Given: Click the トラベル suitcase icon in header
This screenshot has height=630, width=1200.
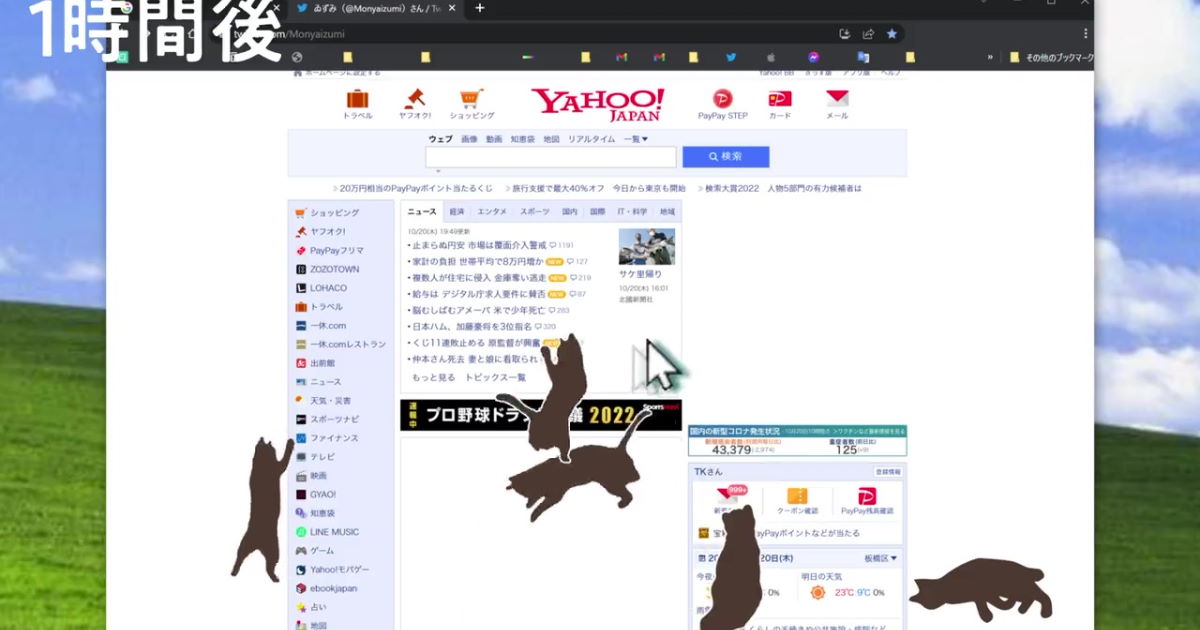Looking at the screenshot, I should point(357,99).
